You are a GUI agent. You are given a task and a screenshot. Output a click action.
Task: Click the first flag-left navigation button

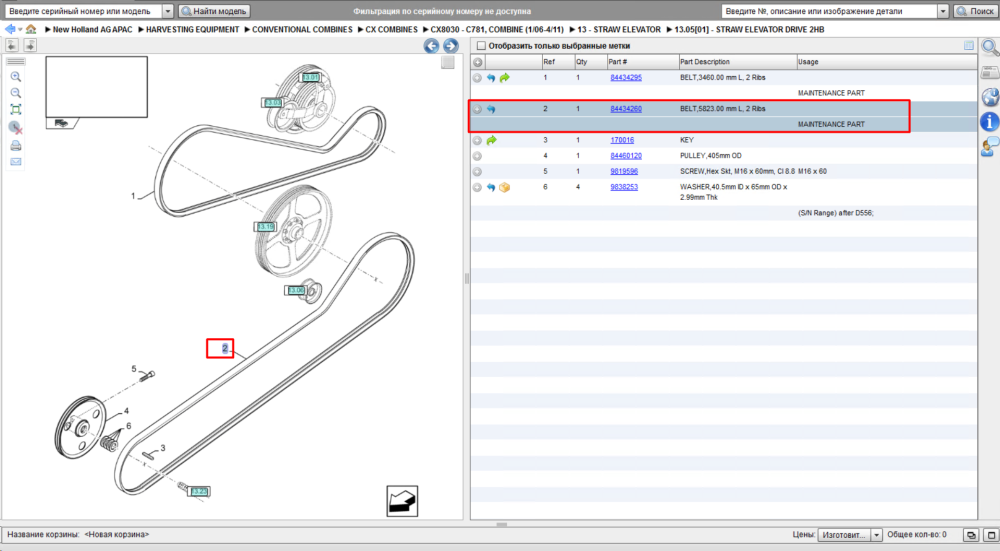(x=11, y=45)
